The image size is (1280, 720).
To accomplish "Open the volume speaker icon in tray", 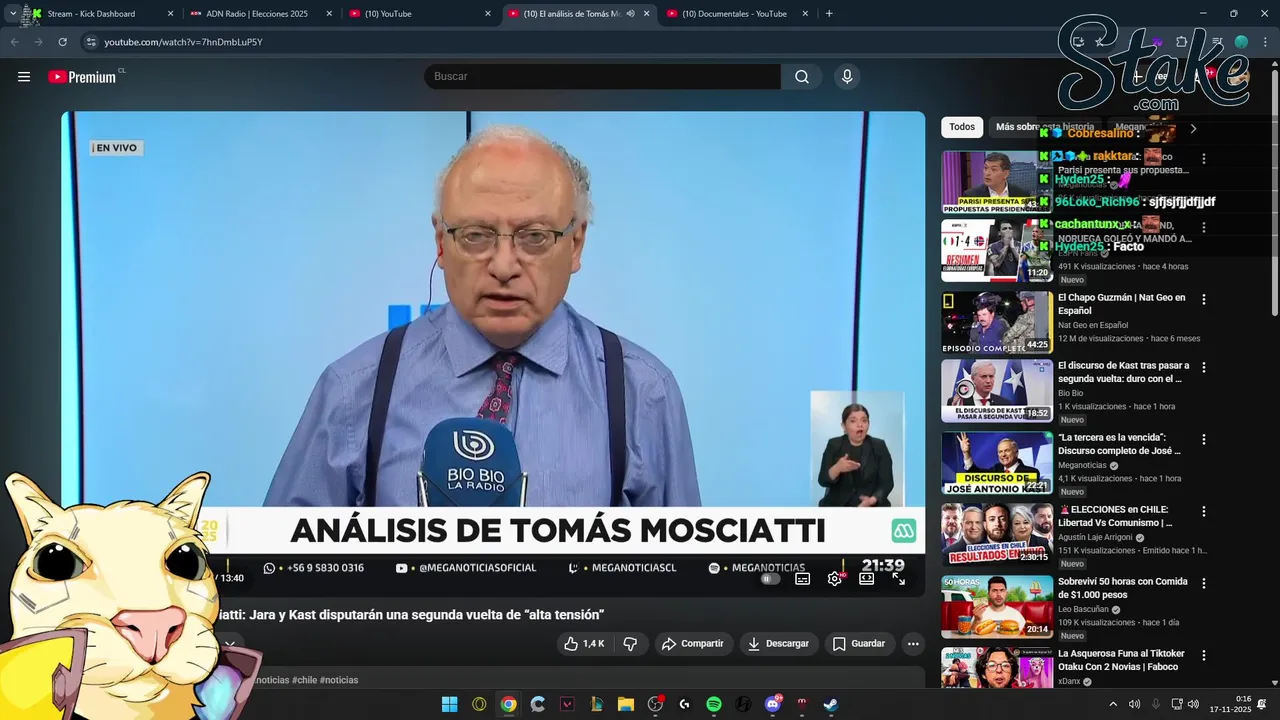I will click(1193, 704).
